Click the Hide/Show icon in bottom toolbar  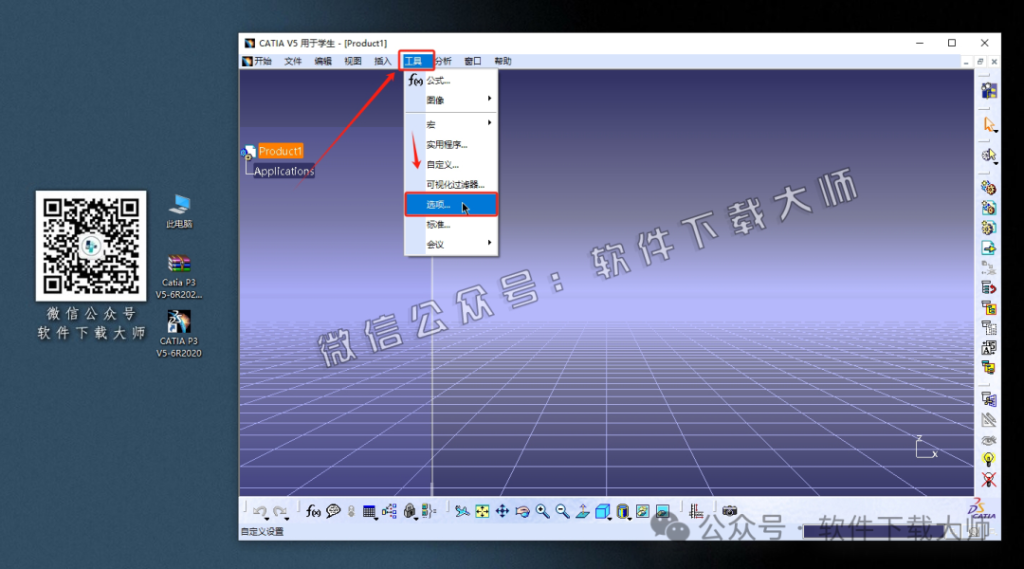(x=643, y=511)
